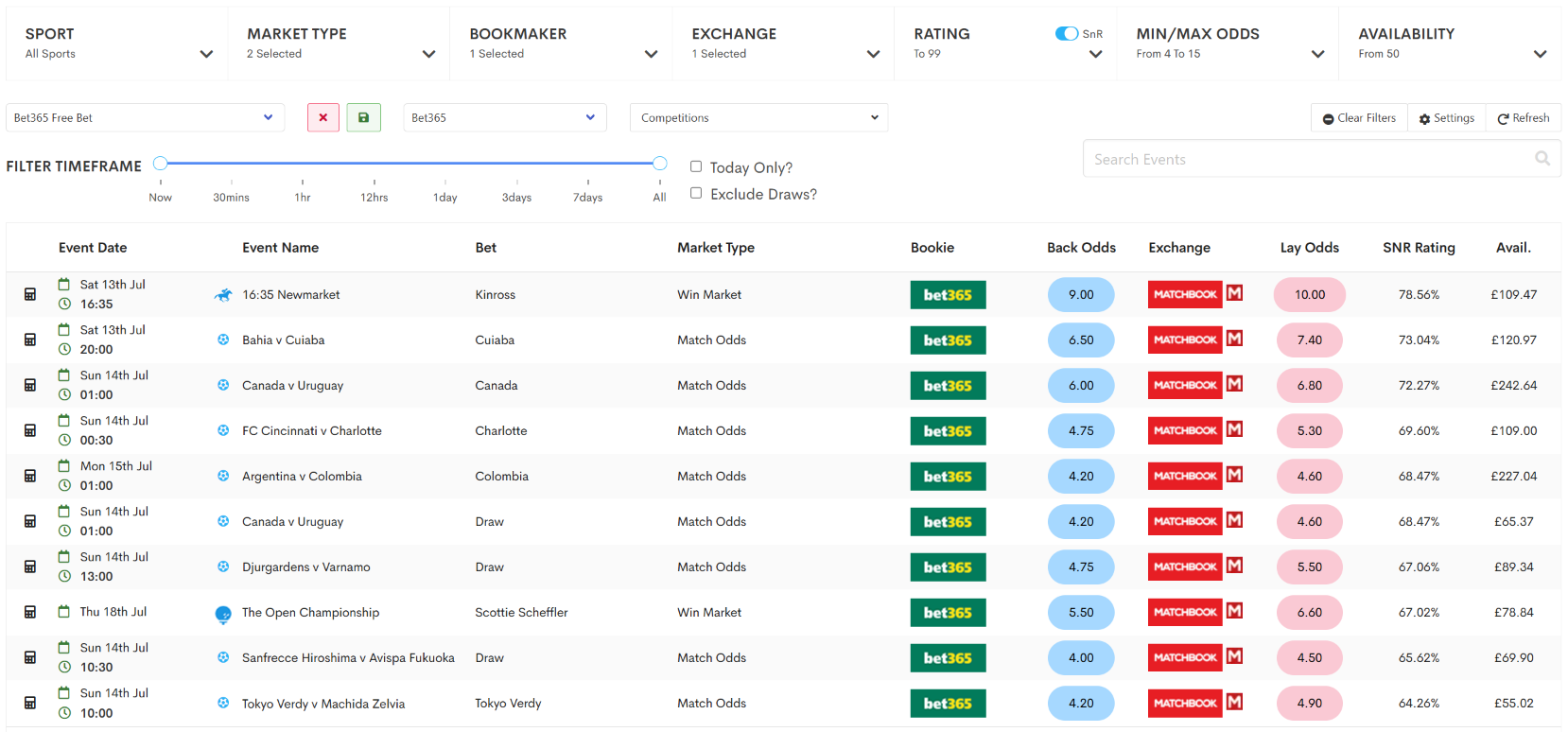Click the horse racing icon beside 16:35 Newmarket
1568x732 pixels.
[223, 295]
